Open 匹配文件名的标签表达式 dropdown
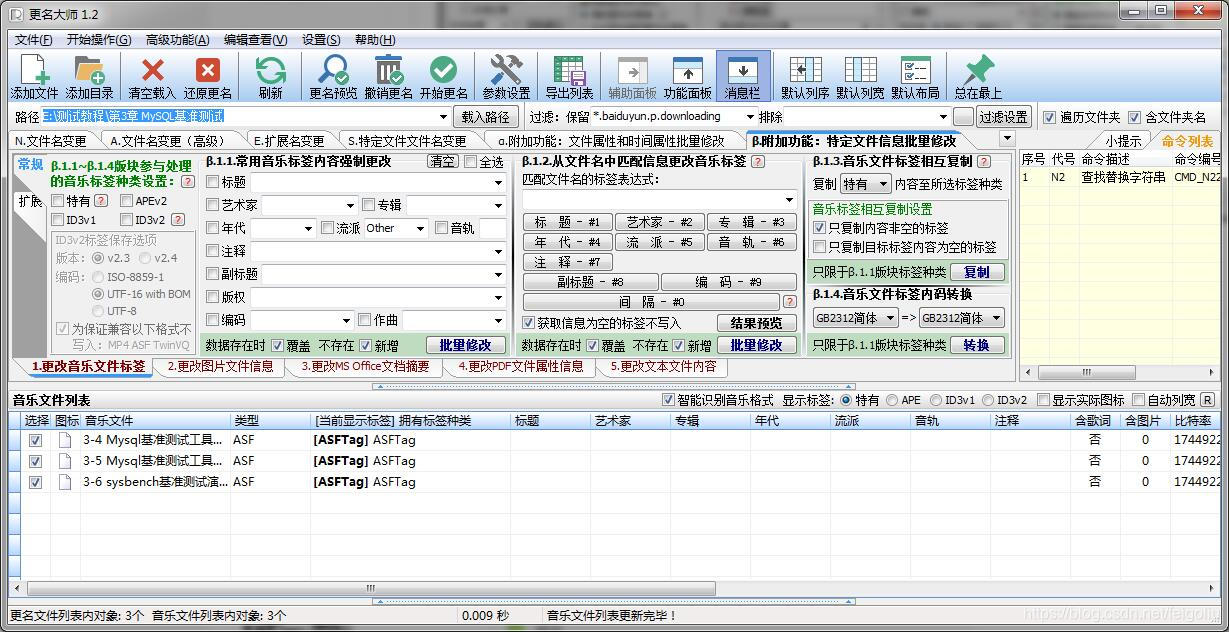1229x632 pixels. [x=789, y=200]
